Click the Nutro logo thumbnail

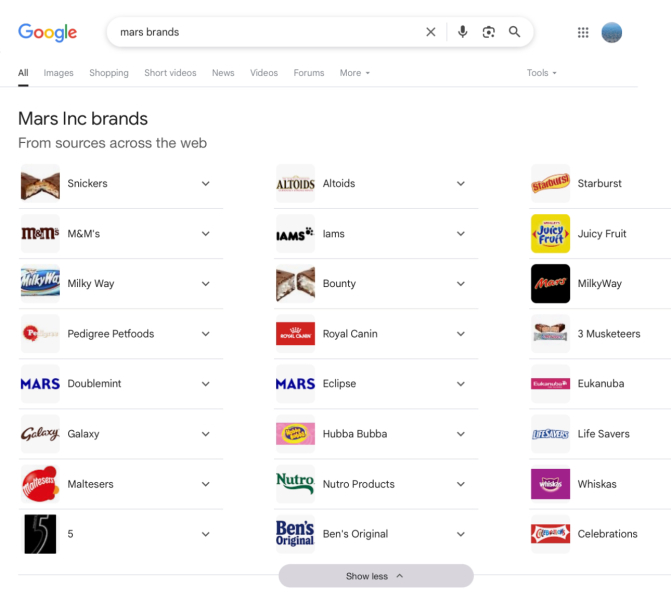(x=295, y=484)
